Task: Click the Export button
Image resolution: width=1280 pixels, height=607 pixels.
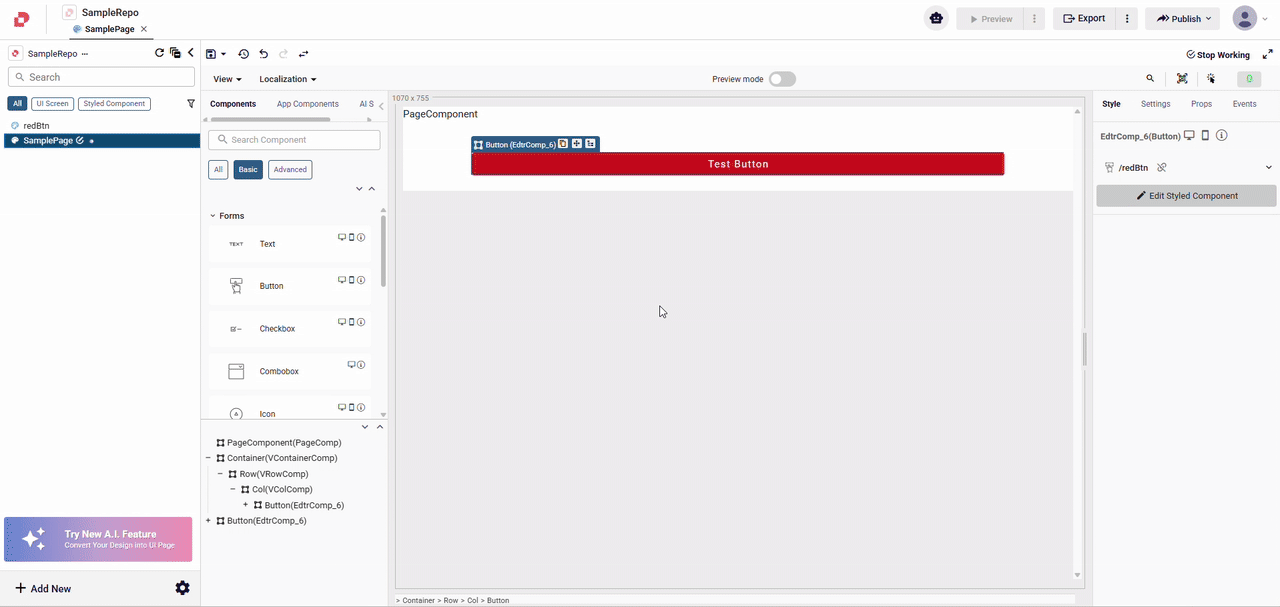Action: coord(1084,18)
